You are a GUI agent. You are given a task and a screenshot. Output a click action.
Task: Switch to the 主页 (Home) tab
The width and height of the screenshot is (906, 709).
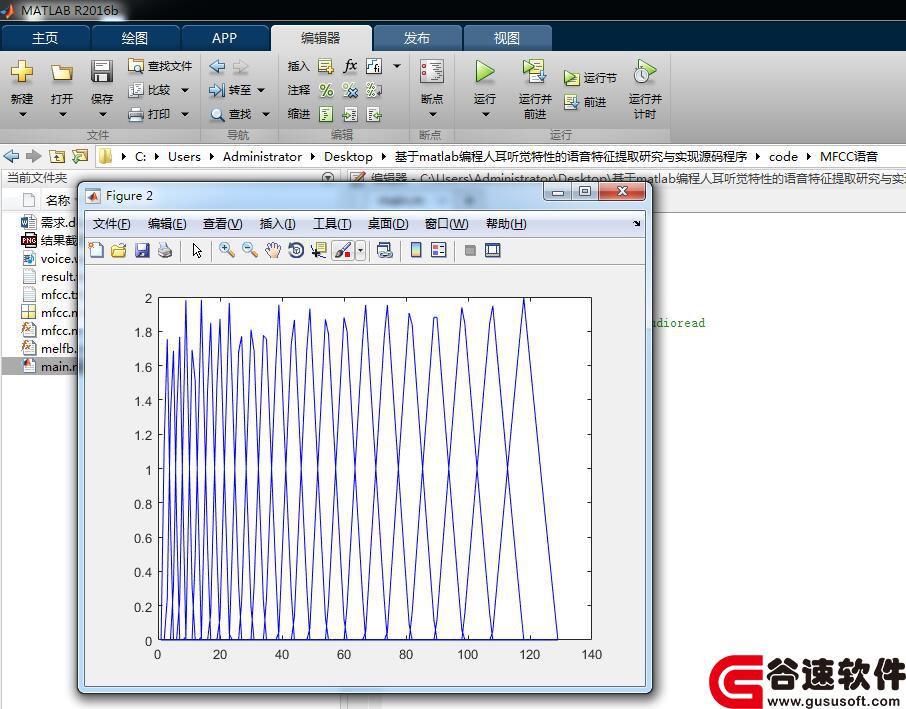45,38
